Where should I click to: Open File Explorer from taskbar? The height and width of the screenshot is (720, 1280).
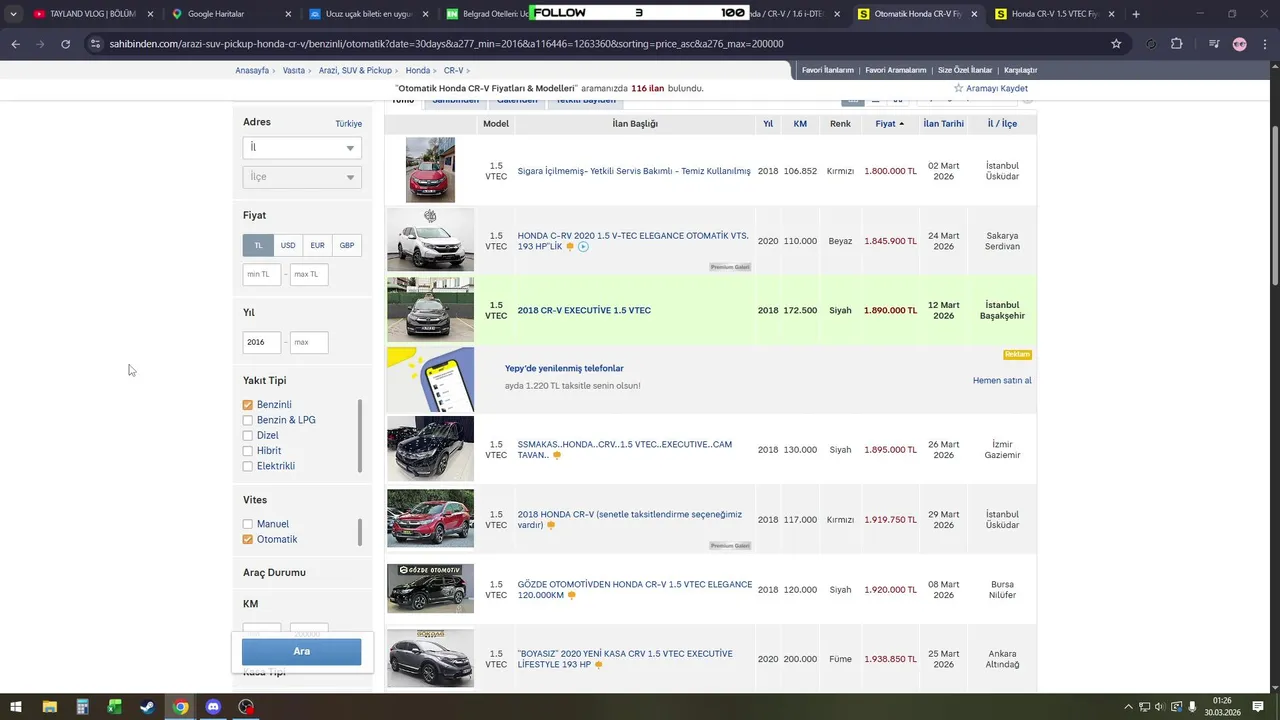pos(49,707)
